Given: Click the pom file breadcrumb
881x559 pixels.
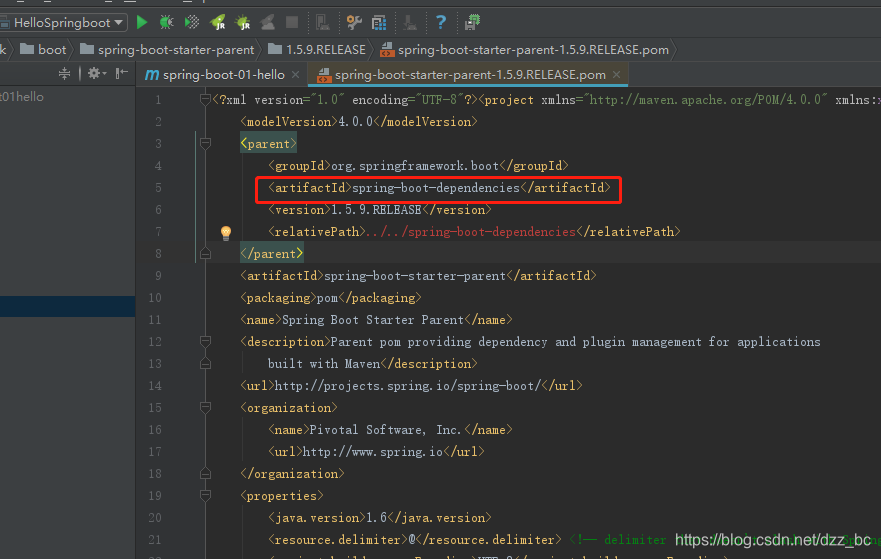Looking at the screenshot, I should point(524,50).
